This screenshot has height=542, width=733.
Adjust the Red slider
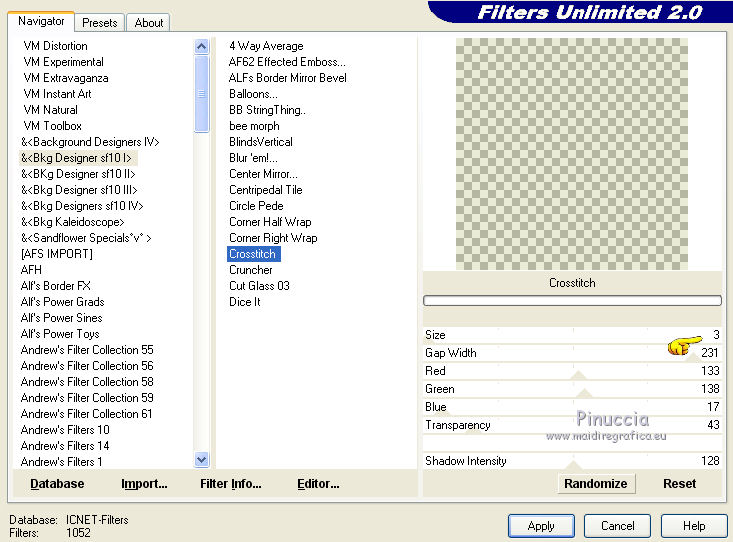[x=572, y=371]
